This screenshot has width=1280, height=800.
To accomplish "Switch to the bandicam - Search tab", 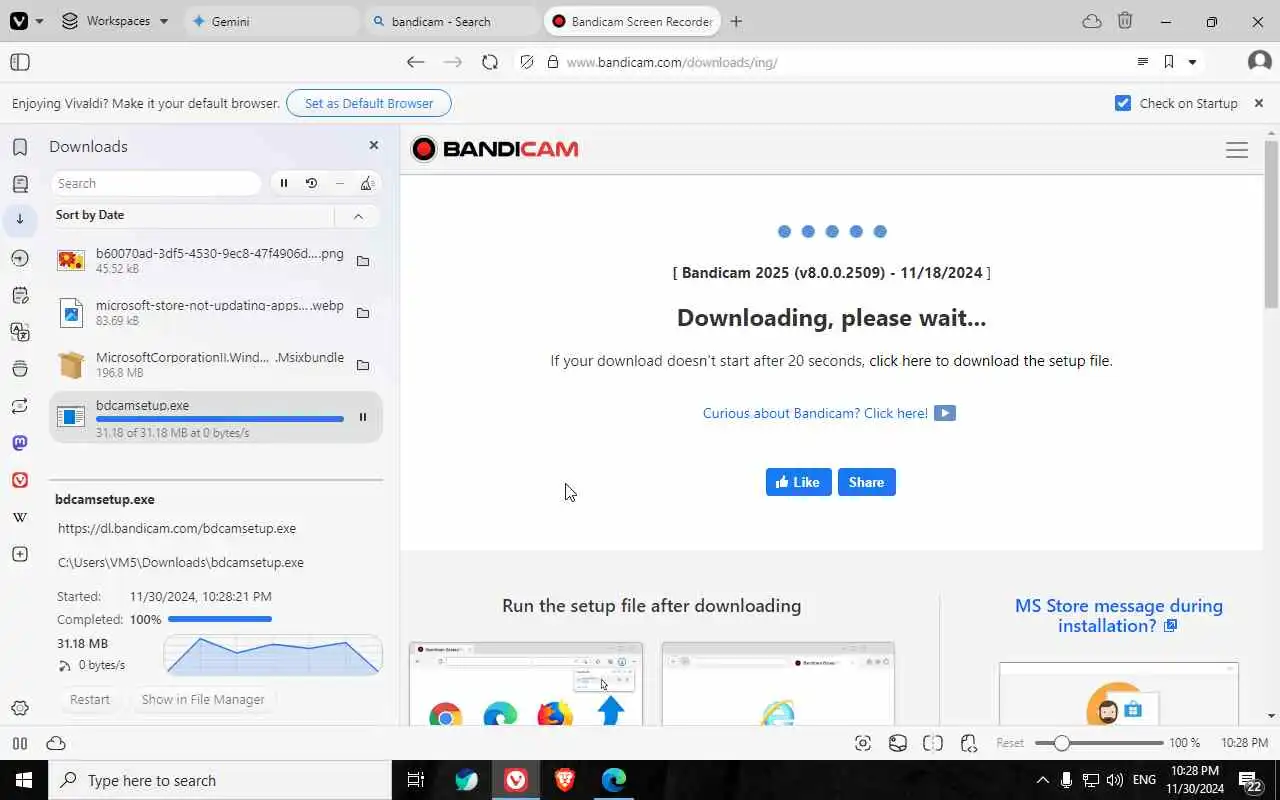I will click(453, 21).
